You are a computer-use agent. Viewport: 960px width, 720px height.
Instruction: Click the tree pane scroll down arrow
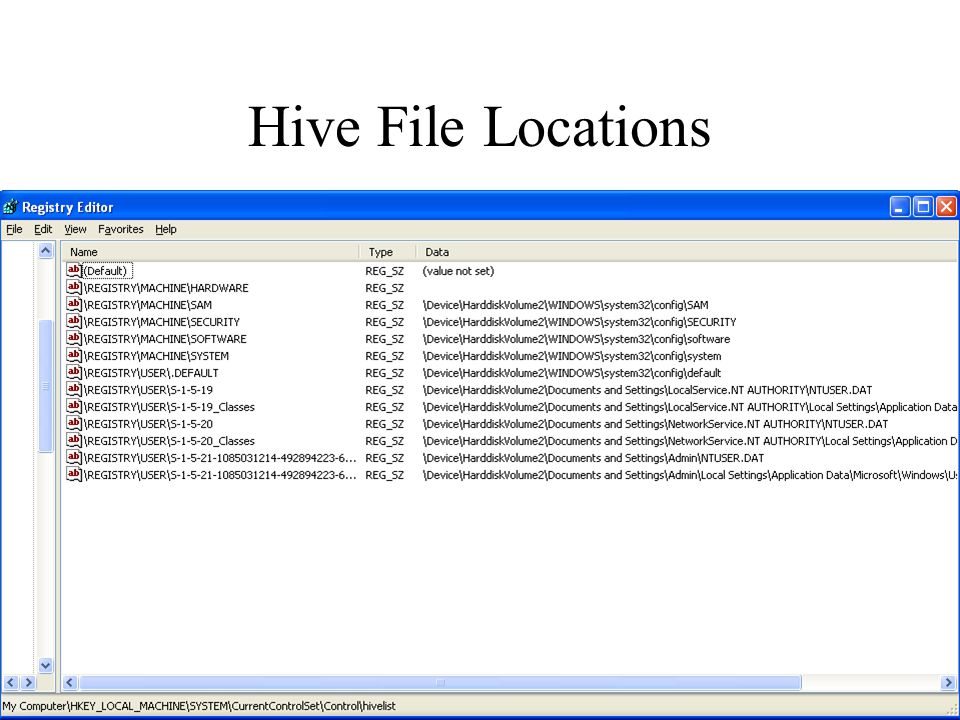(x=45, y=665)
